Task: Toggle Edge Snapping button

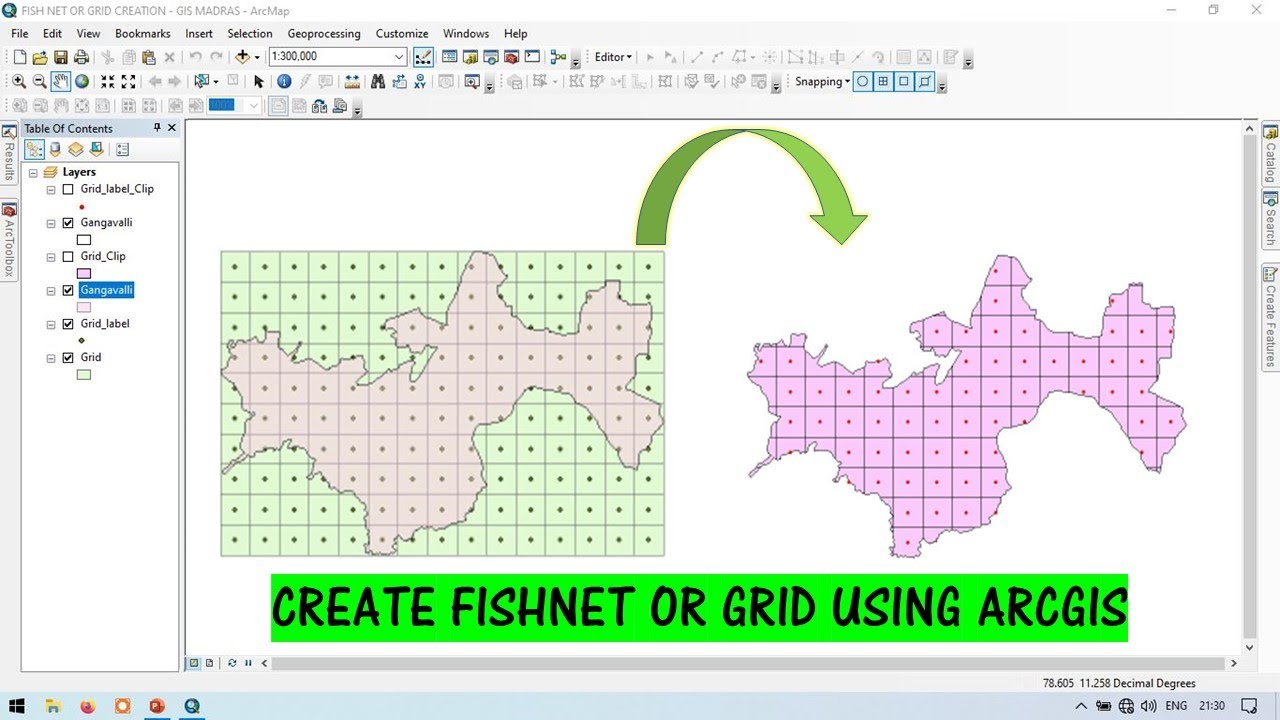Action: coord(925,82)
